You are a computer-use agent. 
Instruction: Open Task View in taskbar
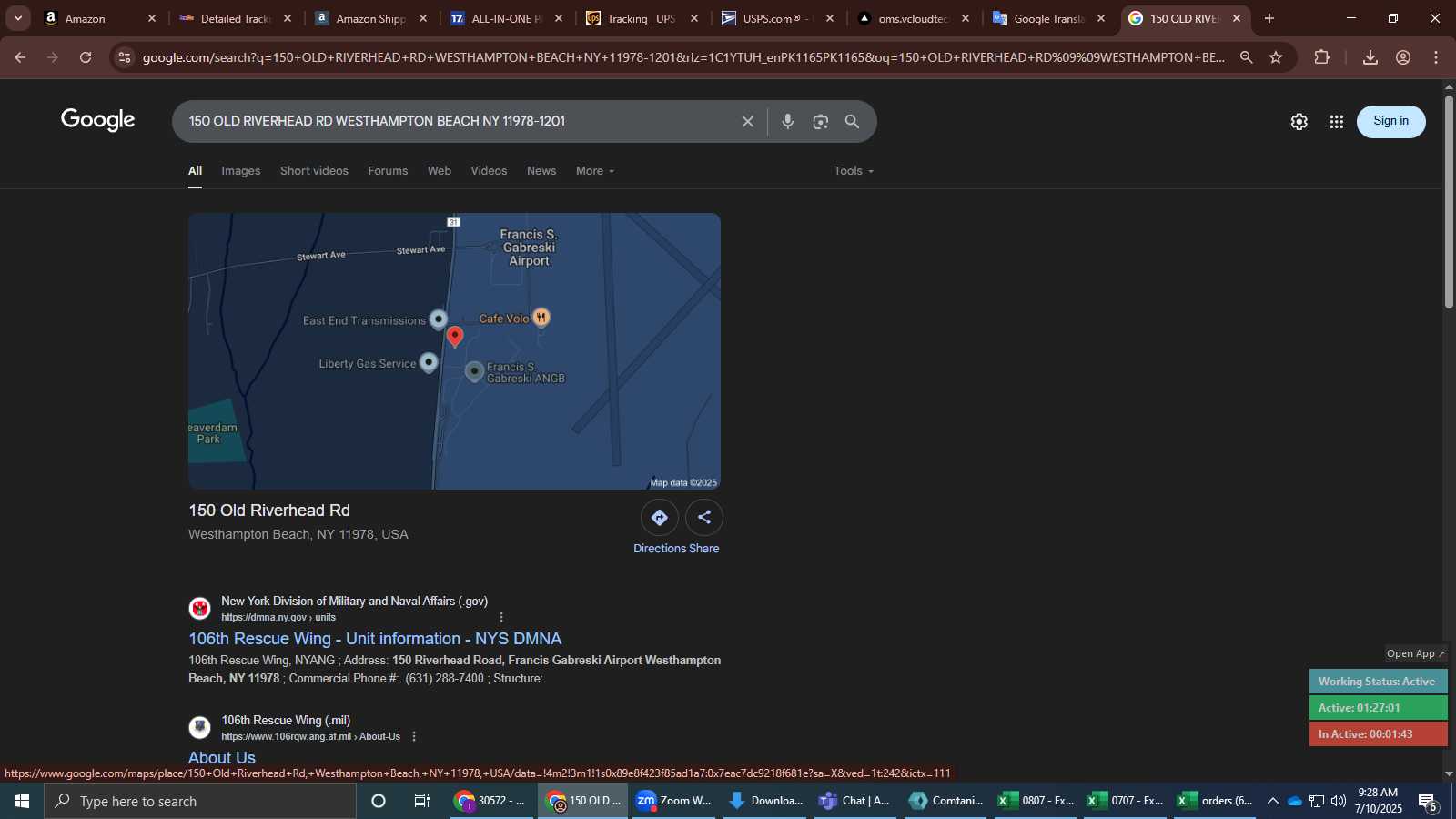pos(422,801)
